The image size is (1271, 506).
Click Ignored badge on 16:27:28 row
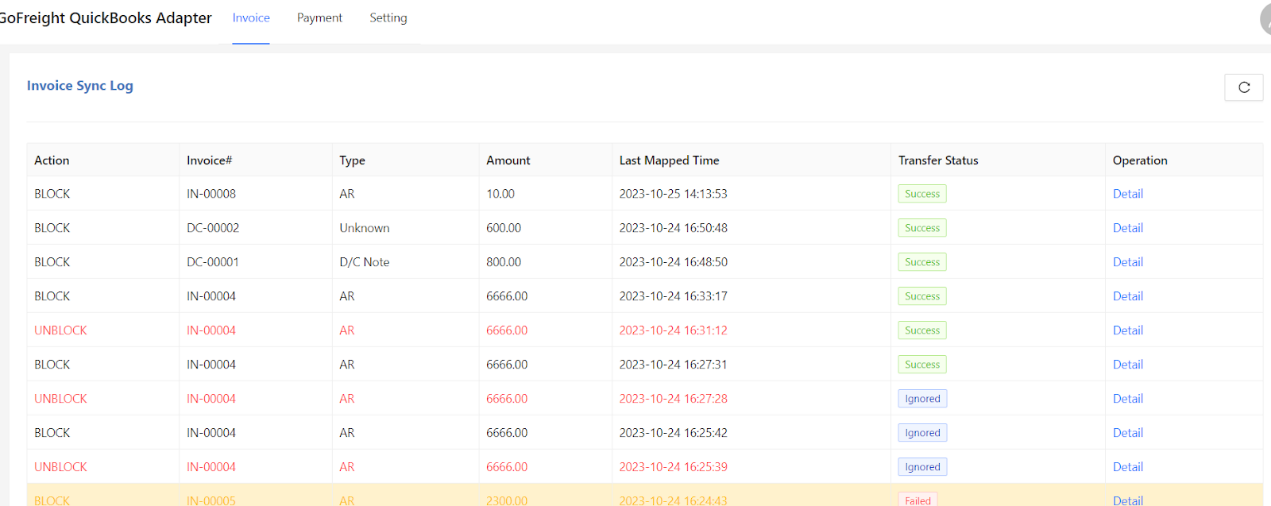tap(921, 399)
